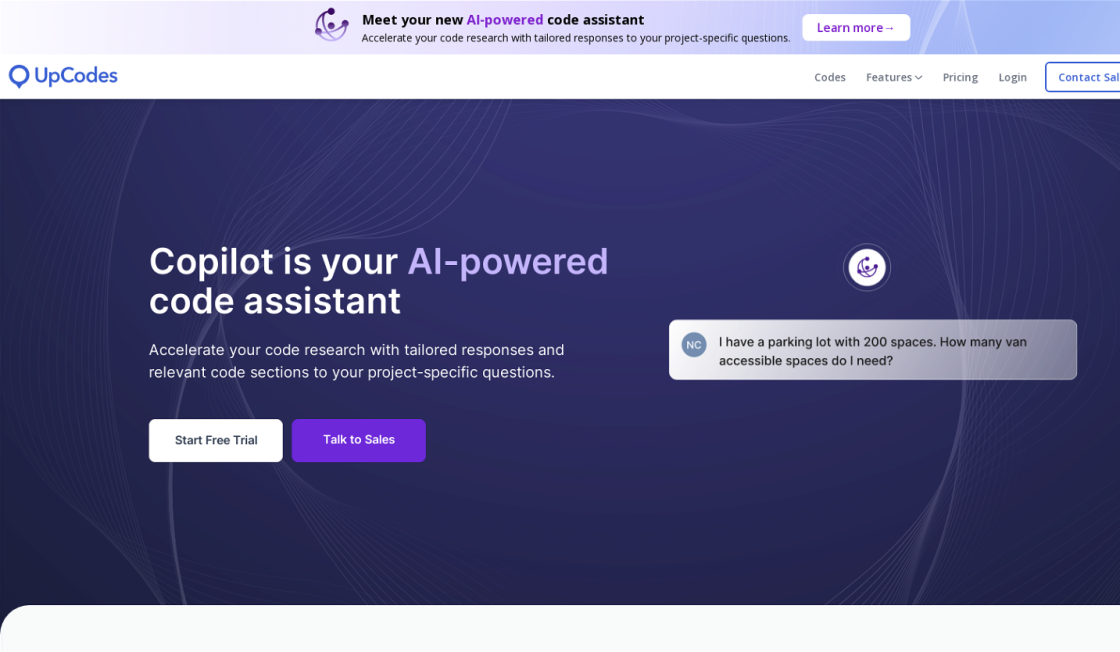Click the UpCodes speech-bubble logo icon
The image size is (1120, 652).
tap(19, 77)
